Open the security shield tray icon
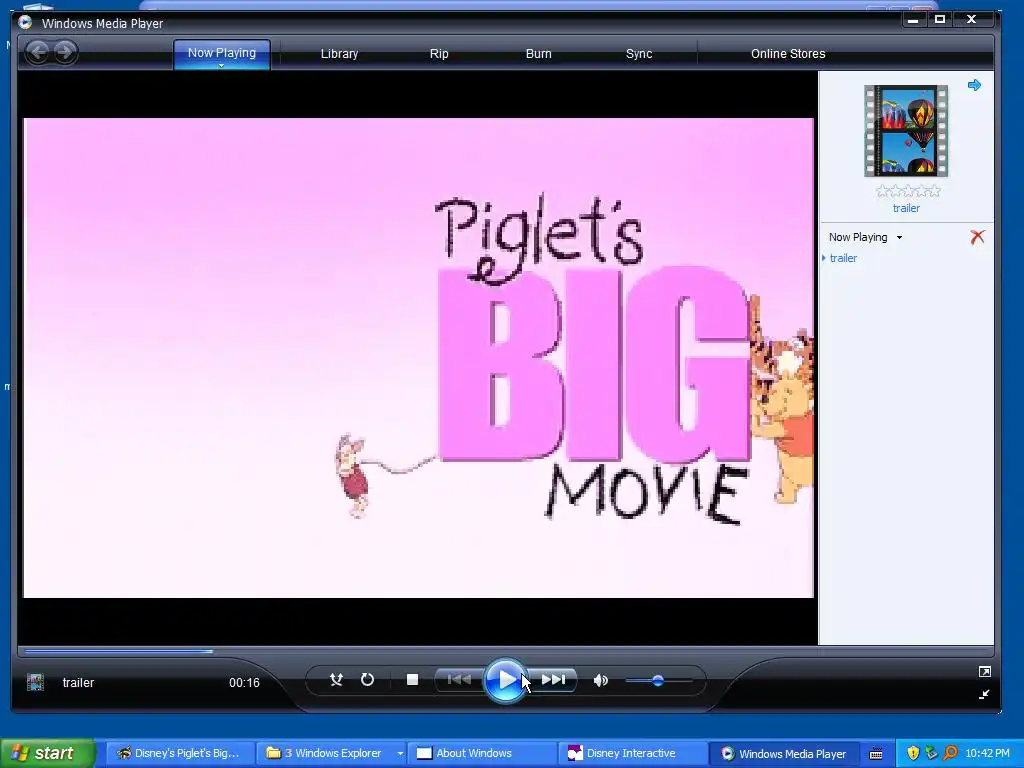This screenshot has width=1024, height=768. tap(913, 754)
